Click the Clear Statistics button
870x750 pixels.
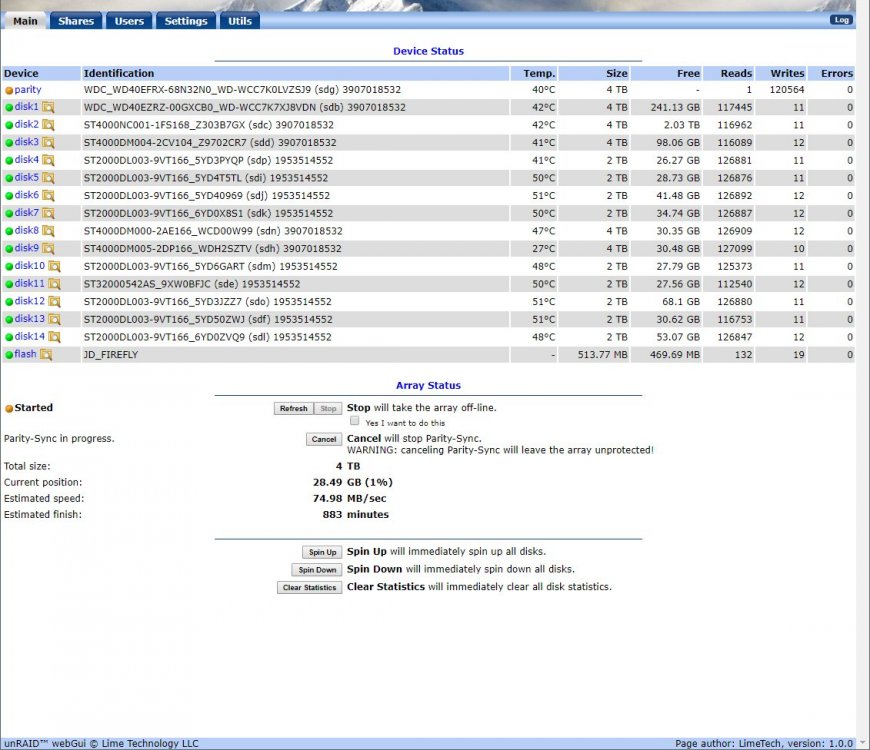tap(310, 587)
